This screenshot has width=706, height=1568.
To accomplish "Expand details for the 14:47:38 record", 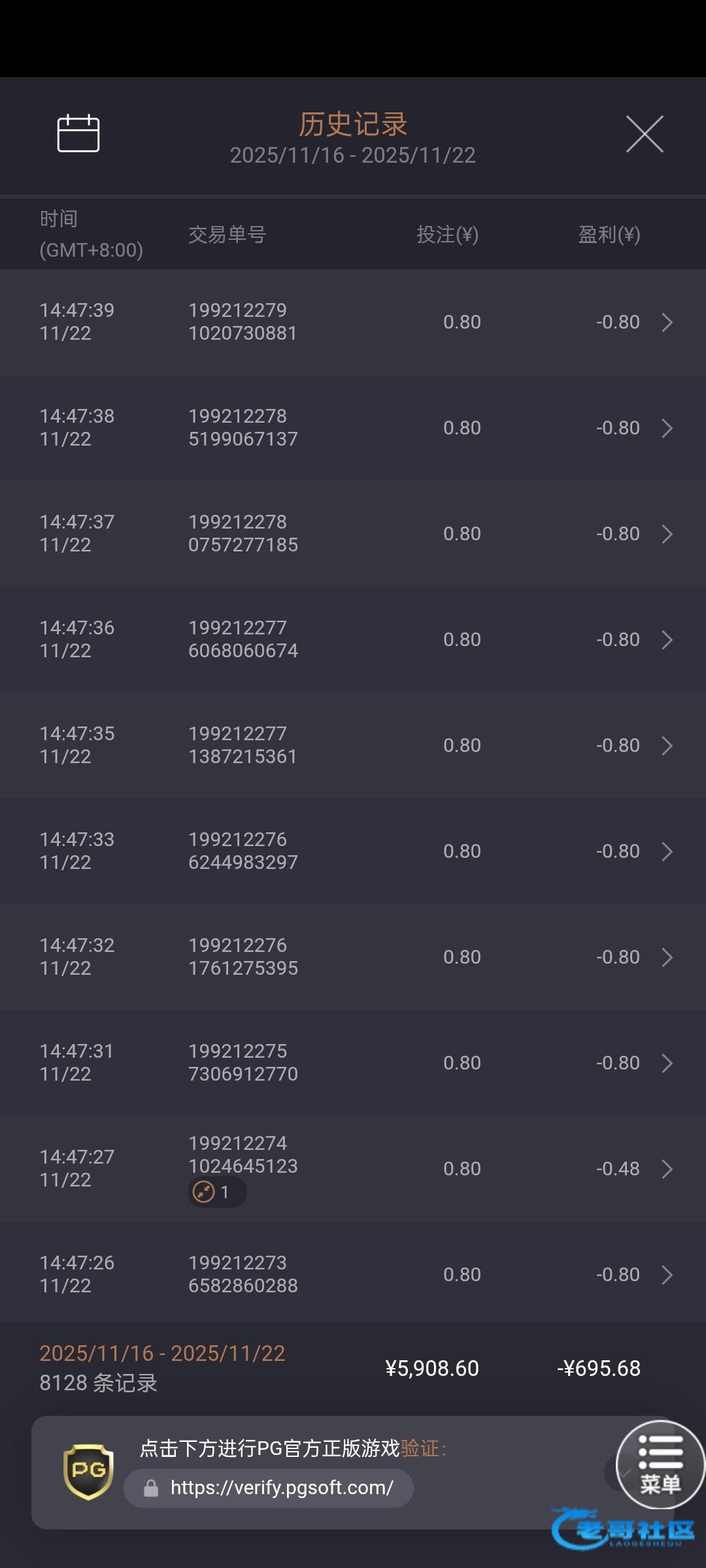I will 667,428.
